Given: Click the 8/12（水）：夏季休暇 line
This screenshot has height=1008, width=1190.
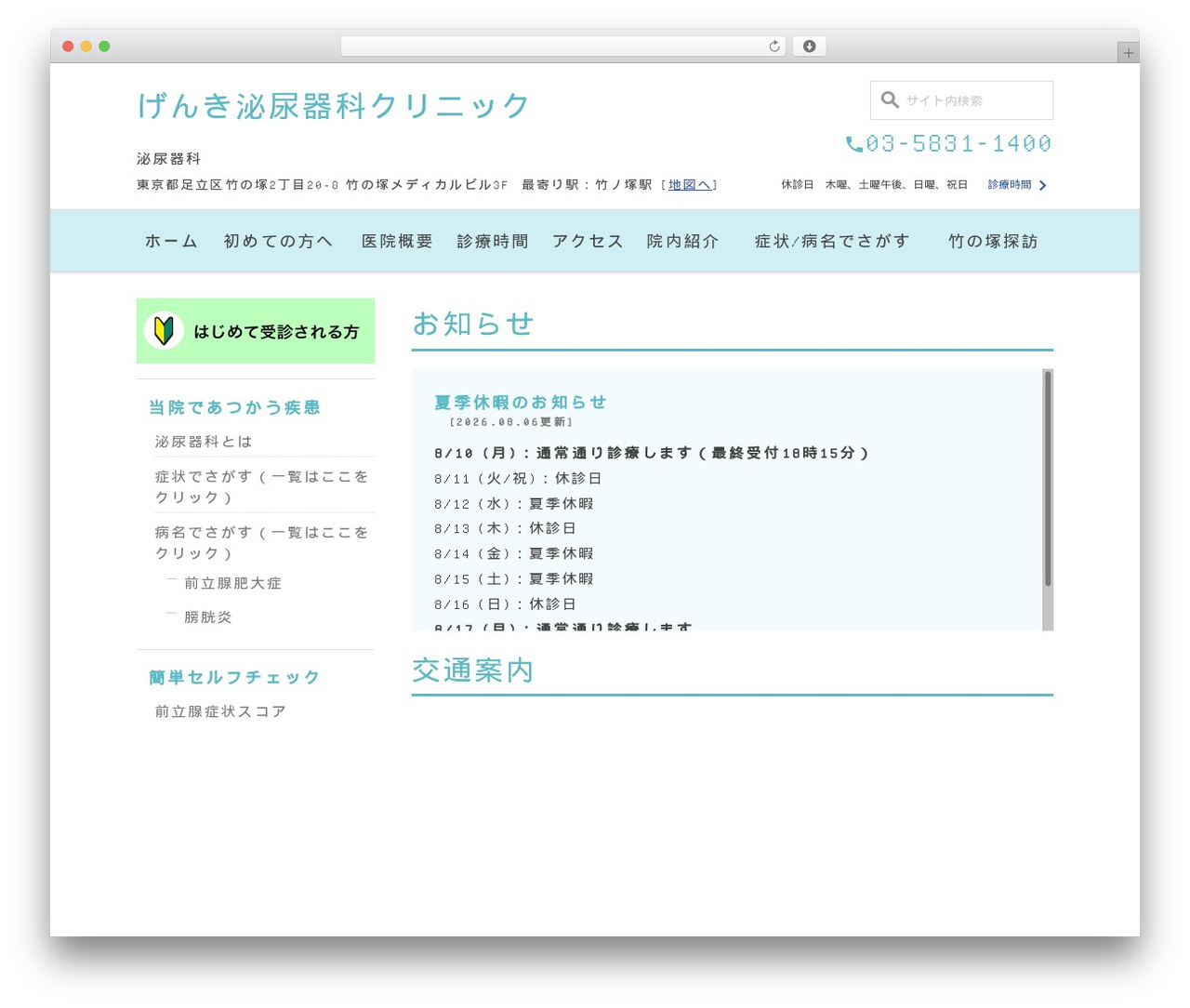Looking at the screenshot, I should pos(514,503).
